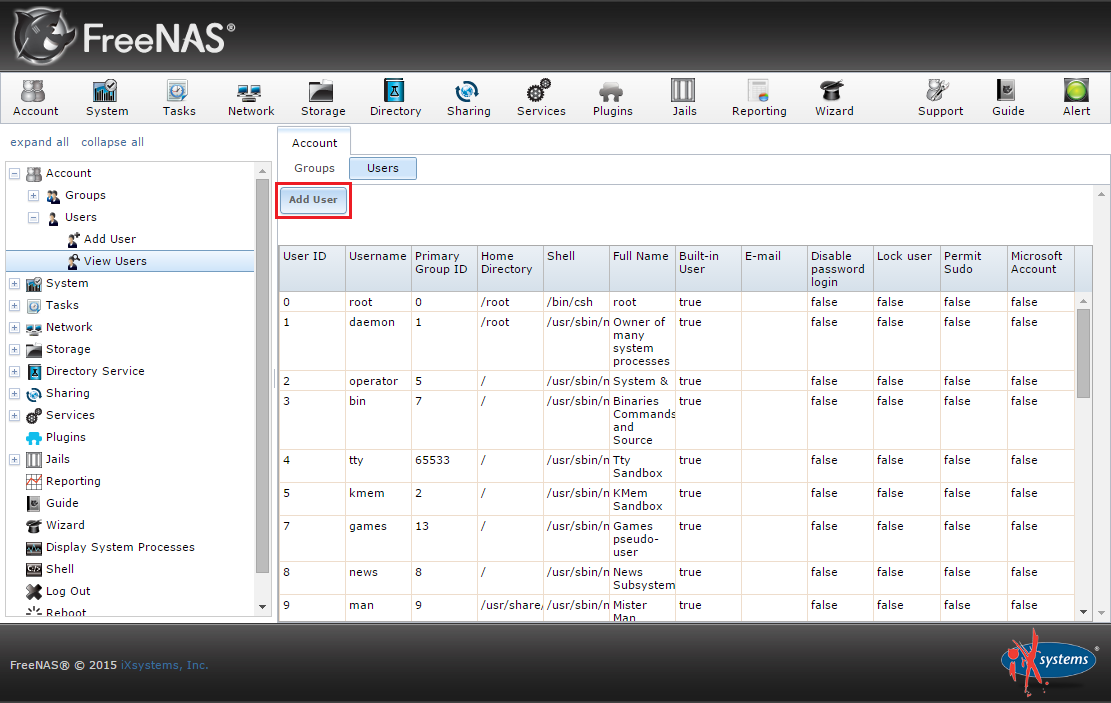Expand the System tree node

(x=14, y=283)
